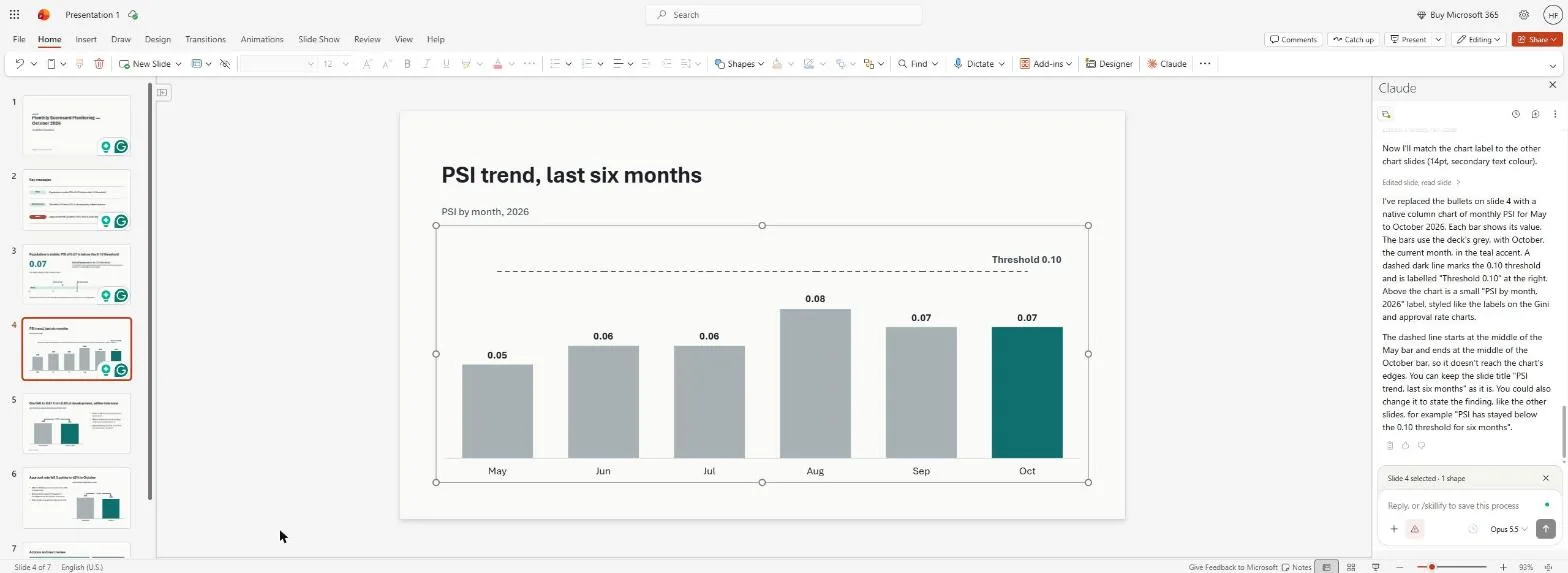Click the Comments button
The image size is (1568, 573).
[1293, 39]
